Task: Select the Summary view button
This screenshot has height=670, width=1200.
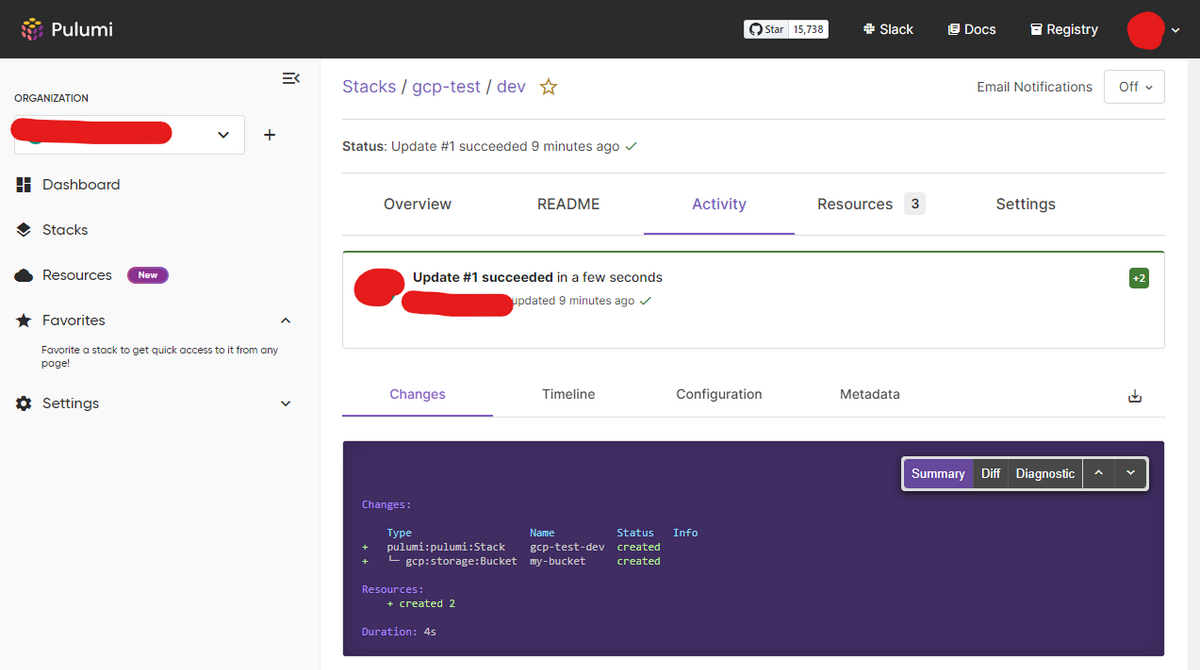Action: click(938, 474)
